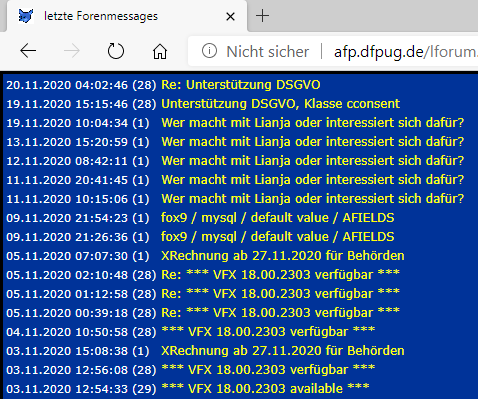478x399 pixels.
Task: Open fox9 mysql post from 21:54:23
Action: point(278,218)
